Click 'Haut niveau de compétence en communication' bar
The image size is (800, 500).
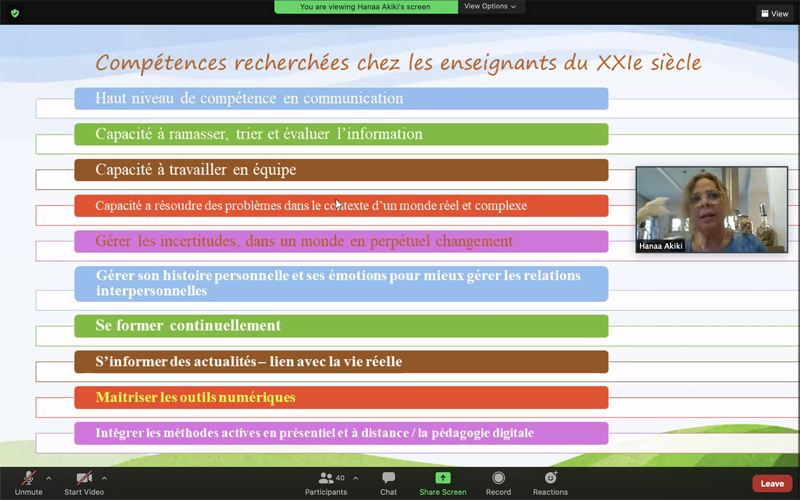[x=341, y=98]
